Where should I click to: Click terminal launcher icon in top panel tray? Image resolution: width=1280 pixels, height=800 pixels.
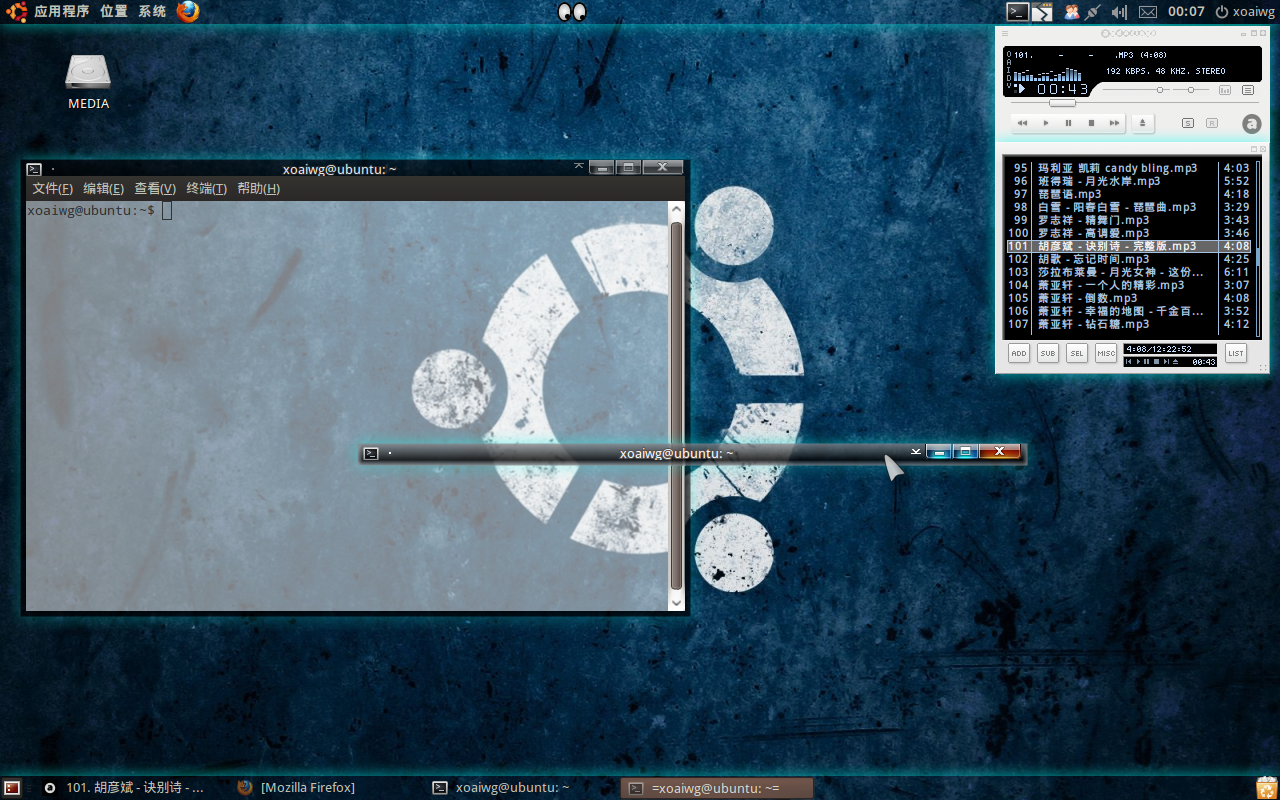click(x=1017, y=12)
